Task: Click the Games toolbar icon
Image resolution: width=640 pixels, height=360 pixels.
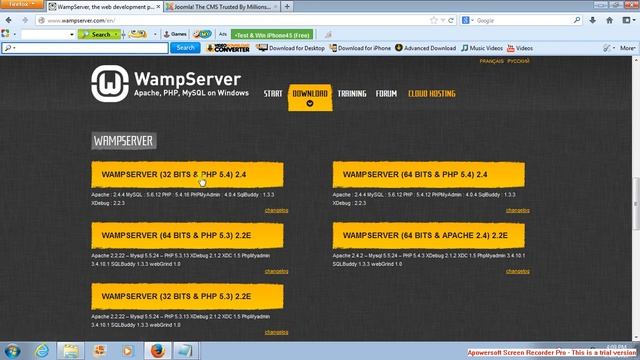Action: 176,34
